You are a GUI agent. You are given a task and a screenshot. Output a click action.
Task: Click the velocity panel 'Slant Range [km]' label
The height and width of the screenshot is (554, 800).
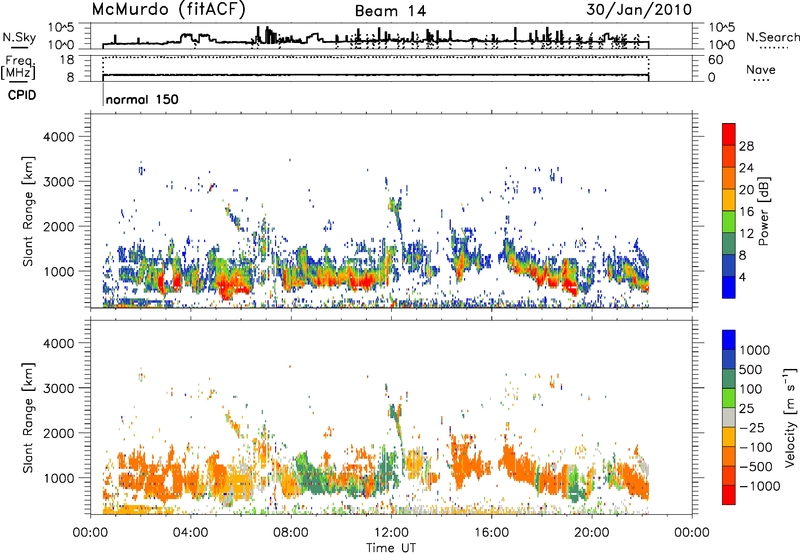[x=28, y=418]
